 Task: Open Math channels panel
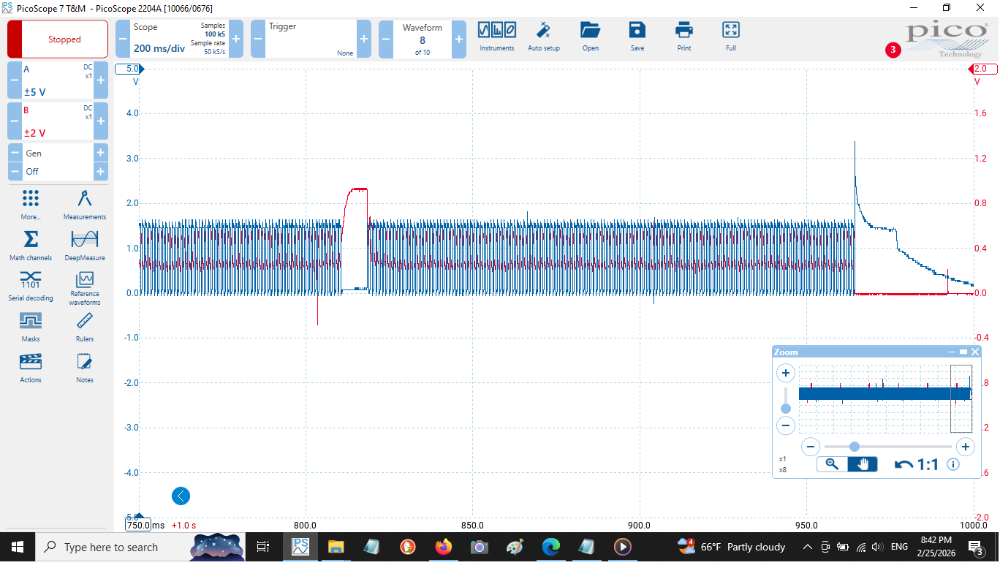point(30,243)
